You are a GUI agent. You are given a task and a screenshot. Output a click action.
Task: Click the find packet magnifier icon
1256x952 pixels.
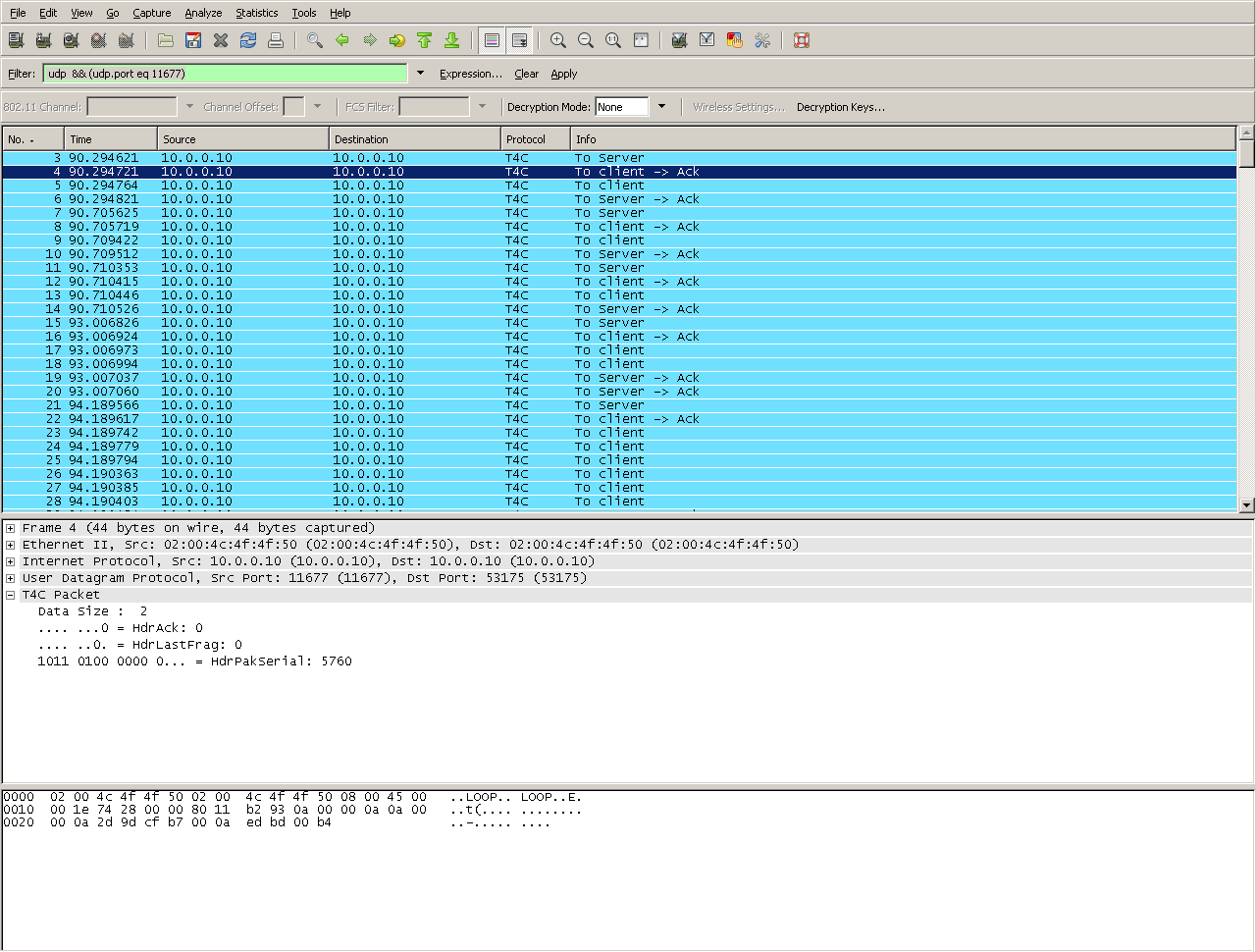click(x=315, y=40)
